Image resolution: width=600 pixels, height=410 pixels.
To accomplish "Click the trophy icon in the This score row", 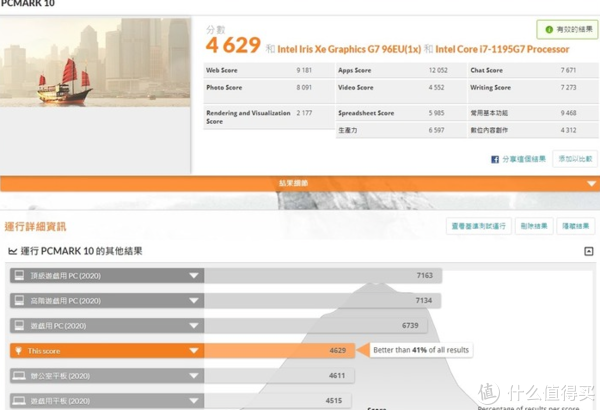I will (x=18, y=351).
